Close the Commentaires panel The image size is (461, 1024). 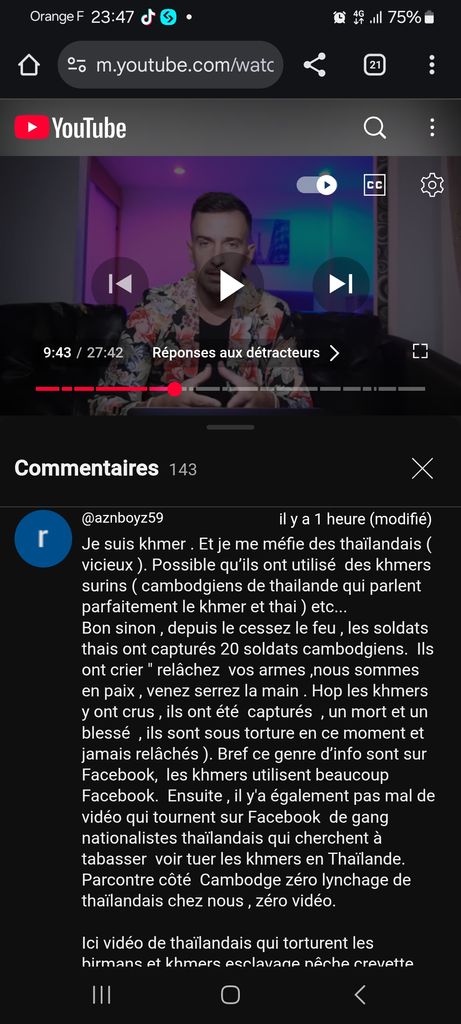422,468
